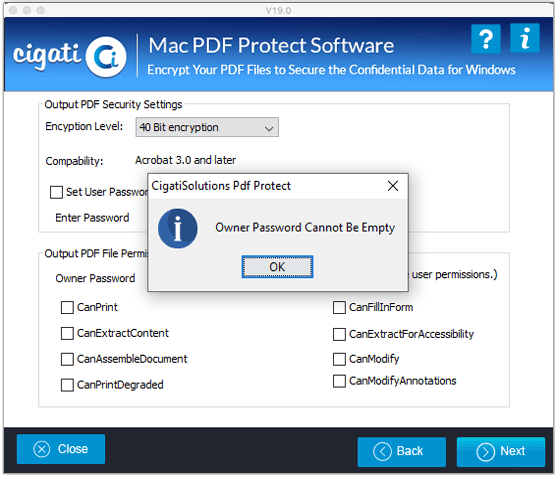This screenshot has height=477, width=557.
Task: Enable the CanModifyAnnotations permission
Action: pos(339,381)
